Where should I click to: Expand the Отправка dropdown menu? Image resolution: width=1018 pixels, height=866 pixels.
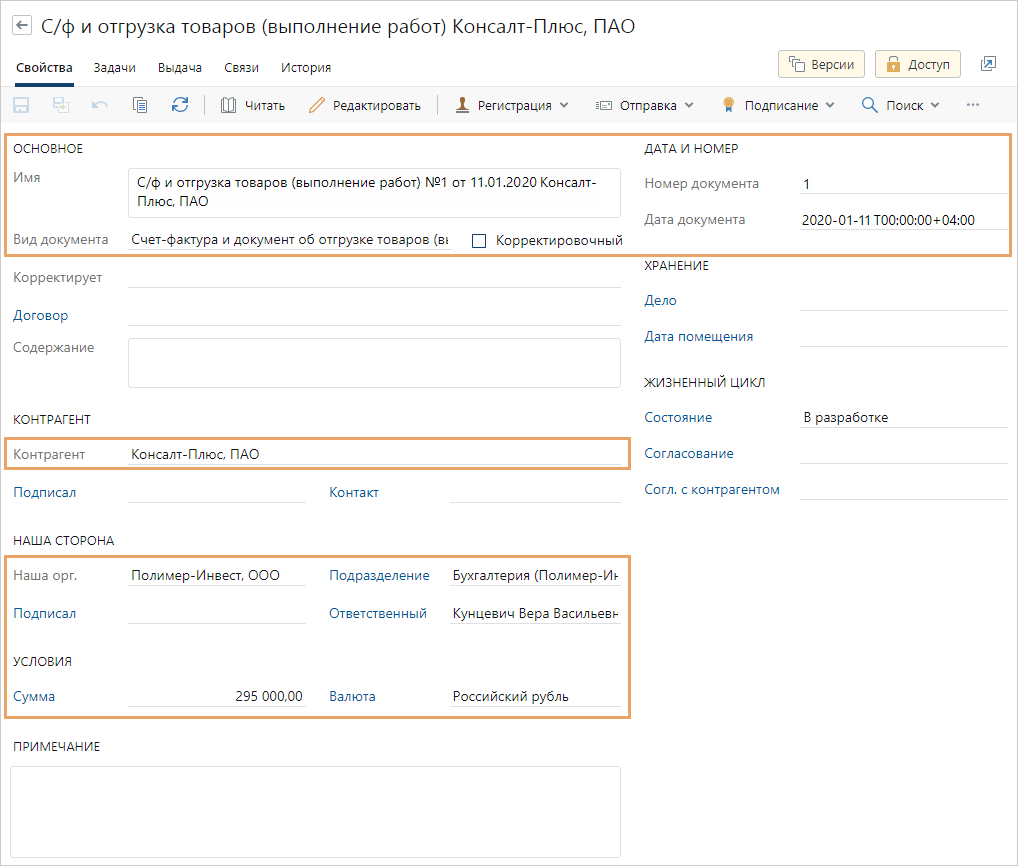coord(645,105)
